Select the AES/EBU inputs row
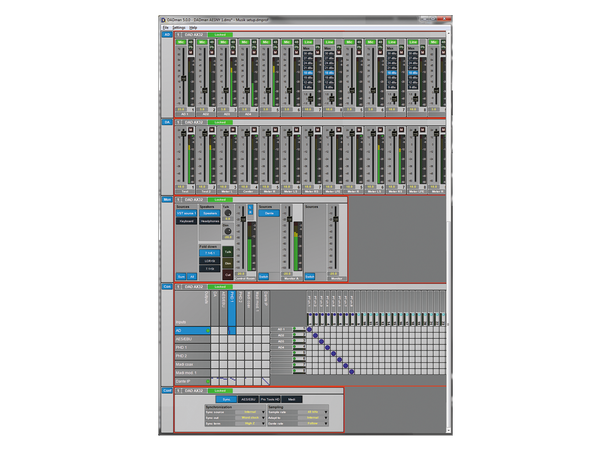This screenshot has height=450, width=610. (193, 339)
